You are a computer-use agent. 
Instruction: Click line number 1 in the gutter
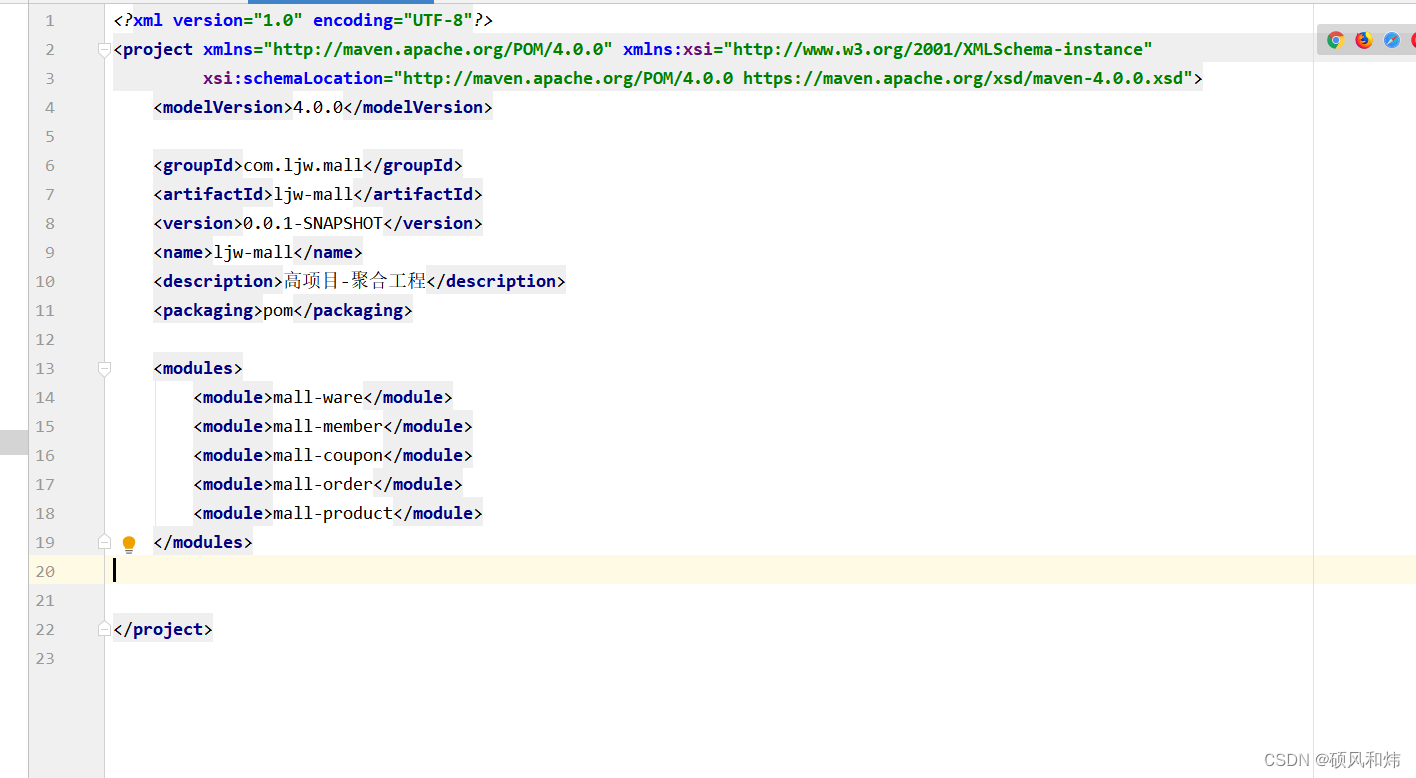(x=50, y=20)
